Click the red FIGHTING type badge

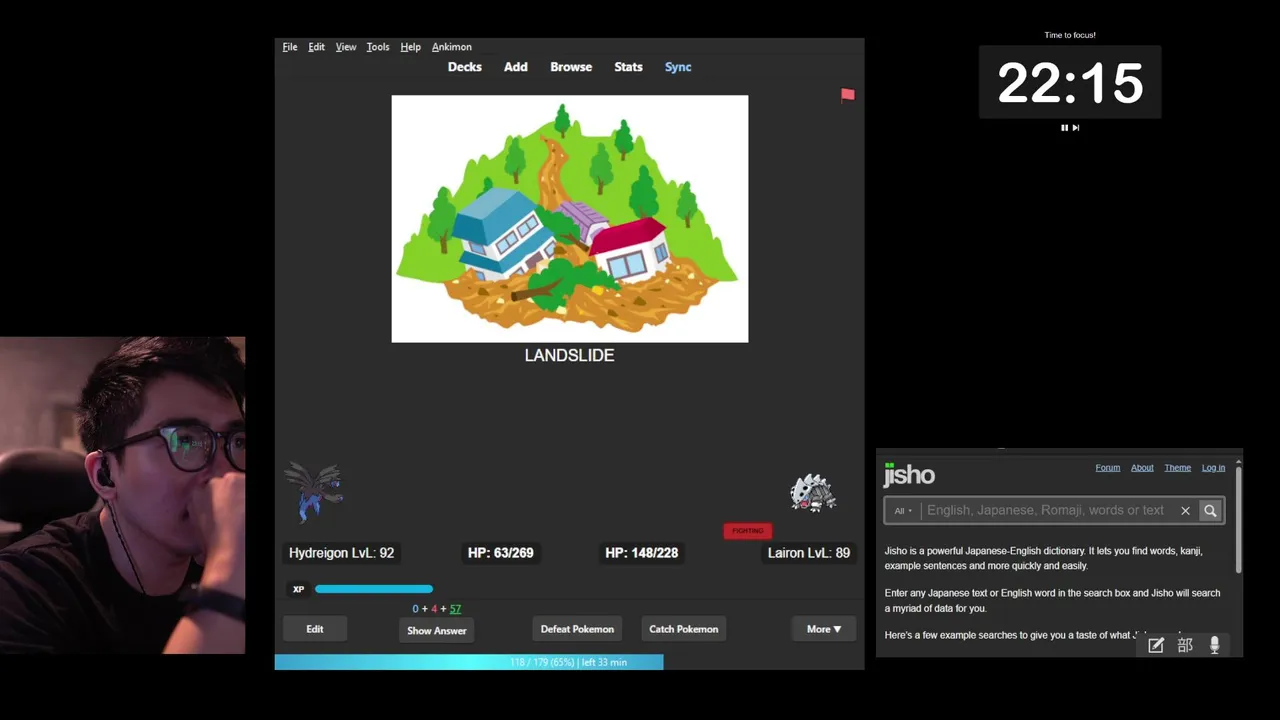coord(748,531)
